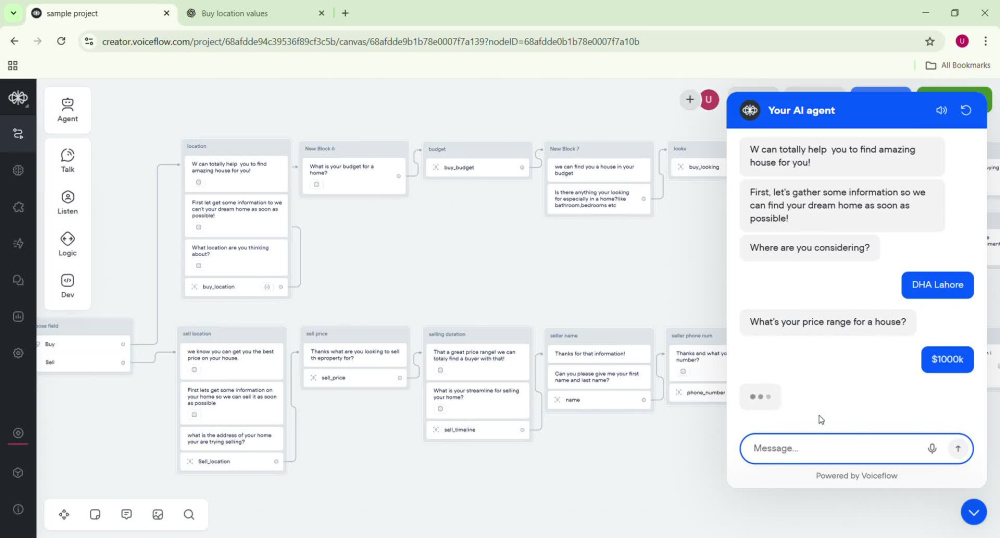Screen dimensions: 1000x538
Task: Open the globe icon in left sidebar
Action: coord(18,170)
